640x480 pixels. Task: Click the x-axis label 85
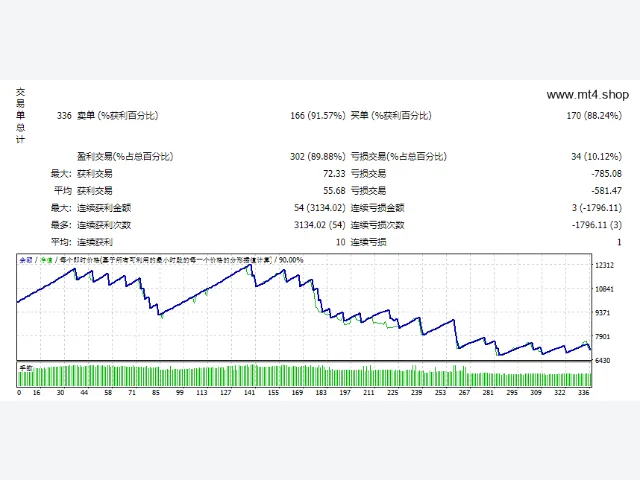point(156,393)
